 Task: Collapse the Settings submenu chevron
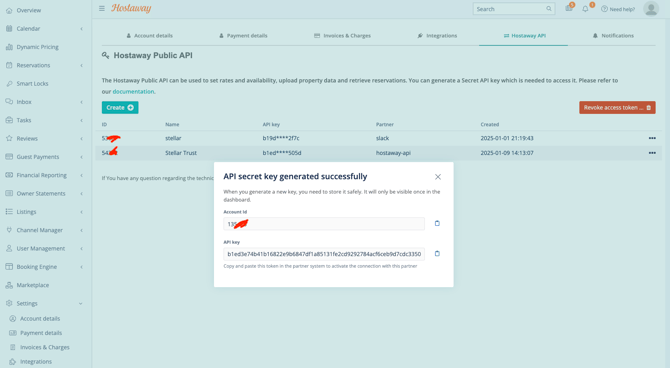81,303
